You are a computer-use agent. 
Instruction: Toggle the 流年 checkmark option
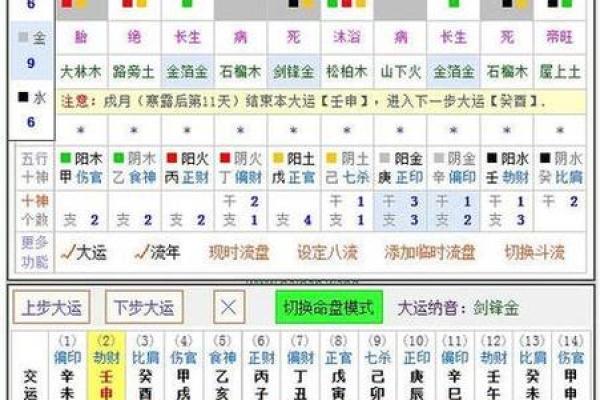click(x=157, y=253)
